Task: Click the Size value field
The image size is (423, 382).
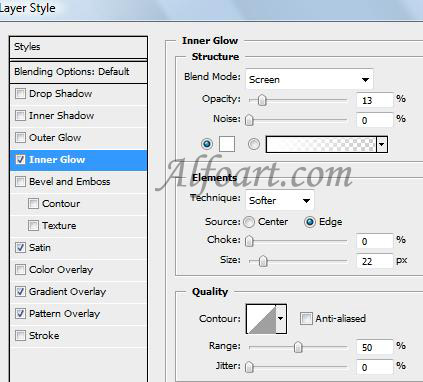Action: coord(375,261)
